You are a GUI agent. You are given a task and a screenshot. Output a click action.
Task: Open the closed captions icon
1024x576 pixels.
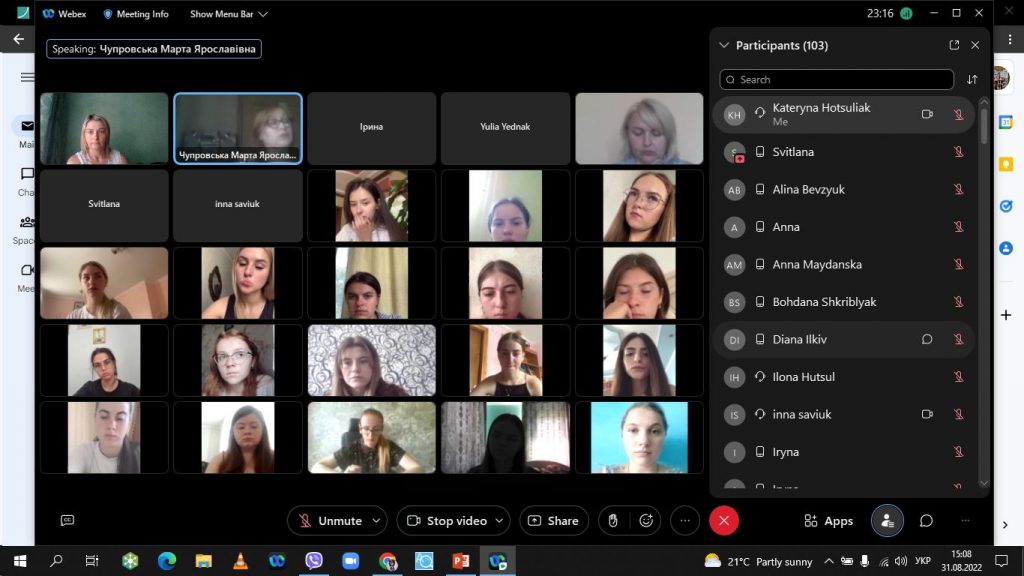tap(68, 520)
